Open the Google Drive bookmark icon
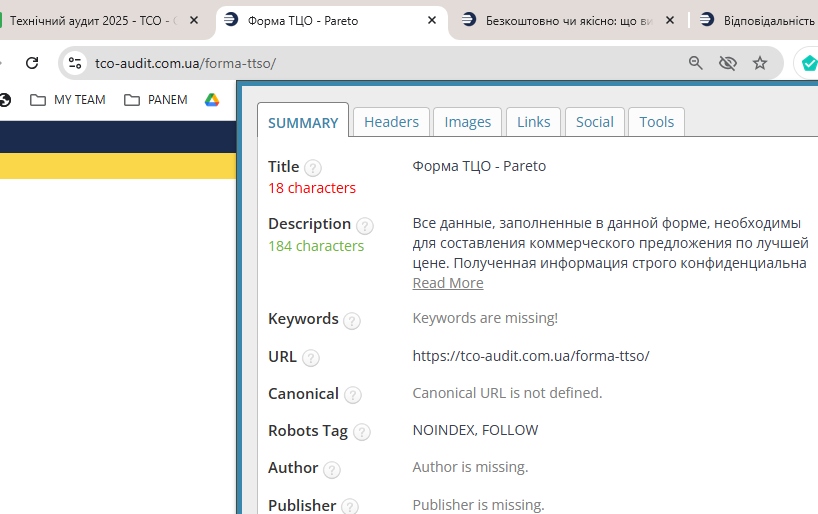The height and width of the screenshot is (514, 818). point(212,100)
